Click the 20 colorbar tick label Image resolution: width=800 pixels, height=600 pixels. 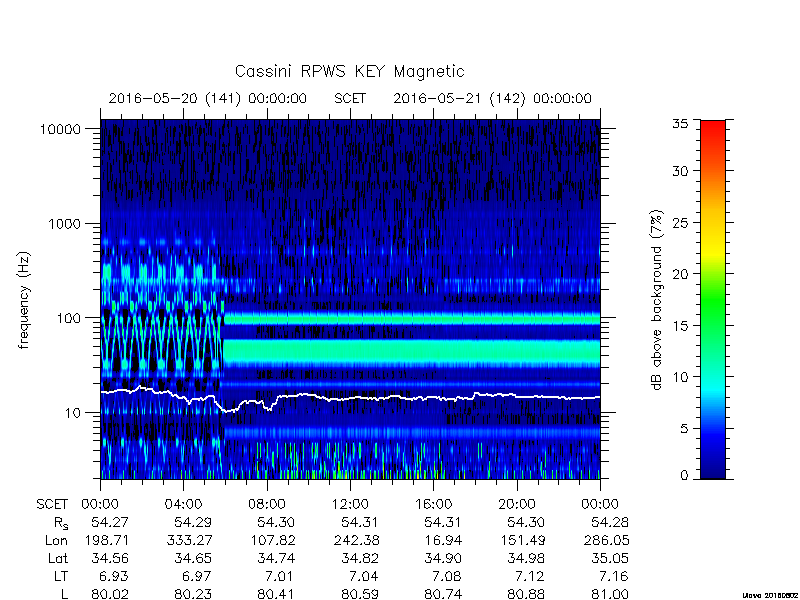[x=680, y=273]
